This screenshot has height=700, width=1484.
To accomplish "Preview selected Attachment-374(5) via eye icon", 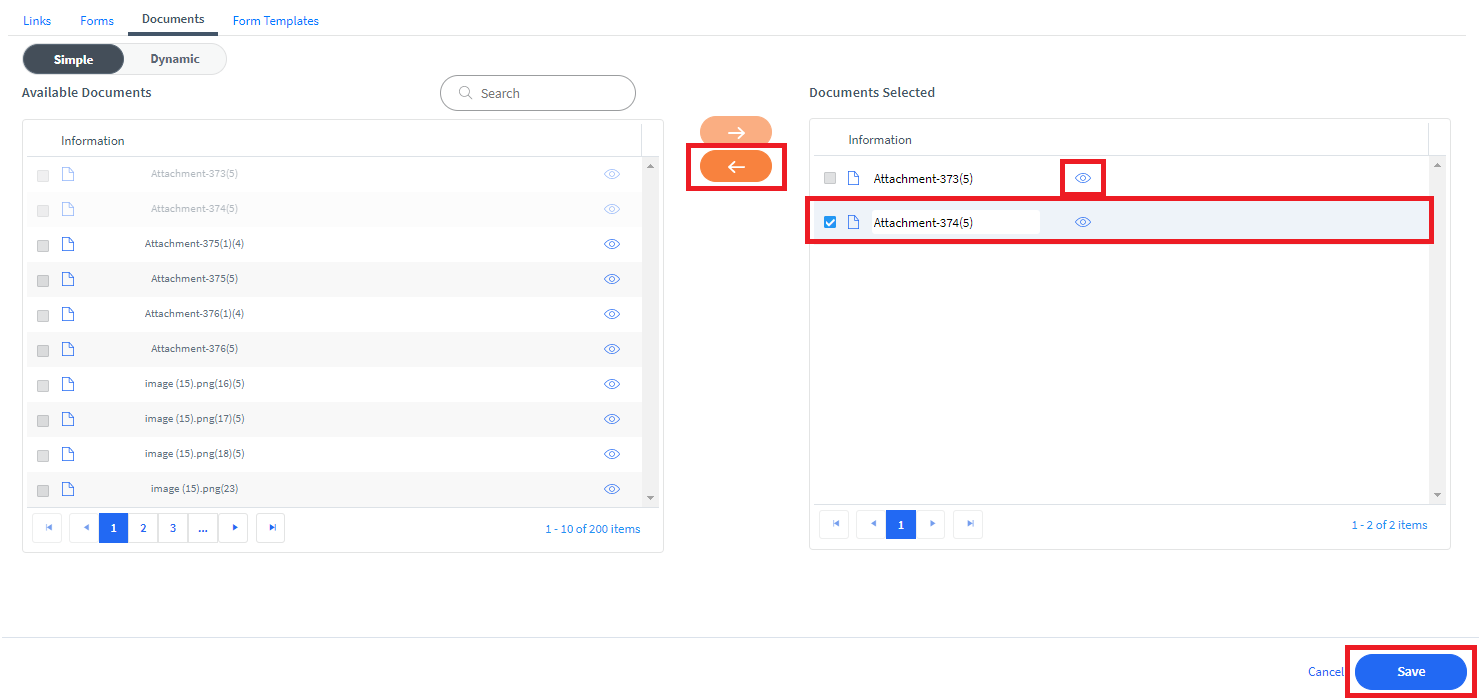I will coord(1082,222).
